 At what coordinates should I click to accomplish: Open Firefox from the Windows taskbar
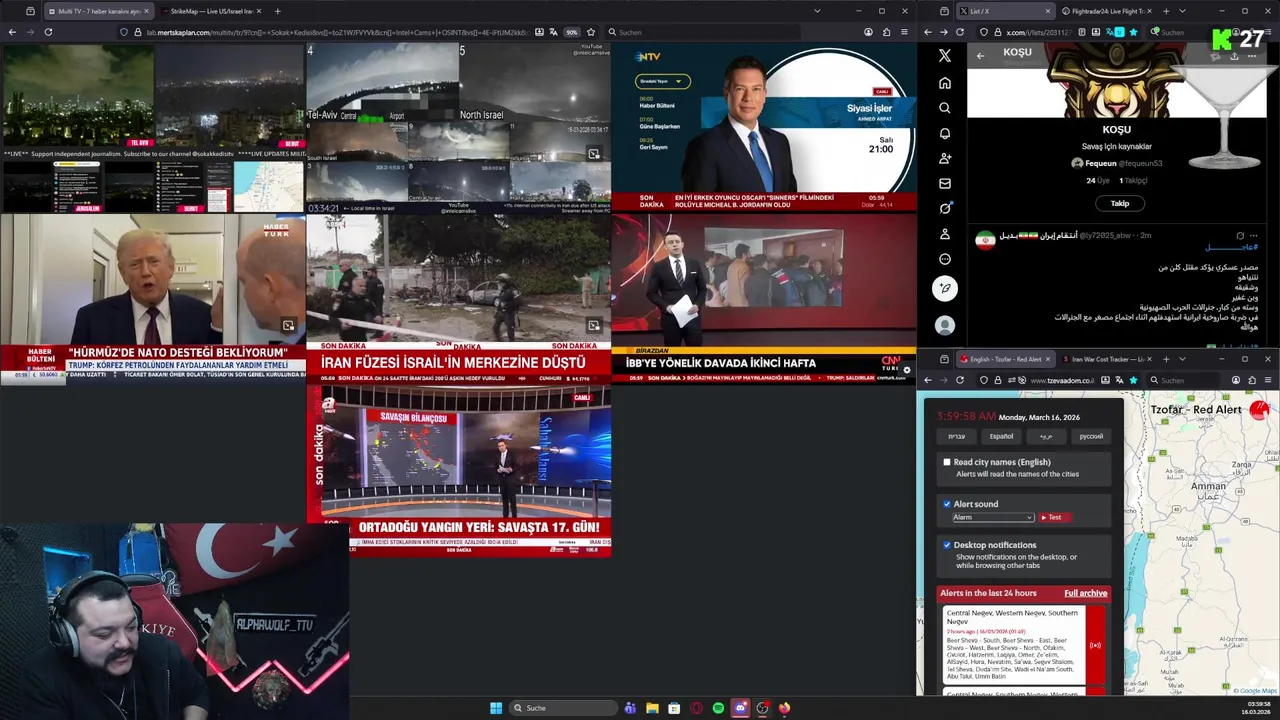(x=784, y=708)
